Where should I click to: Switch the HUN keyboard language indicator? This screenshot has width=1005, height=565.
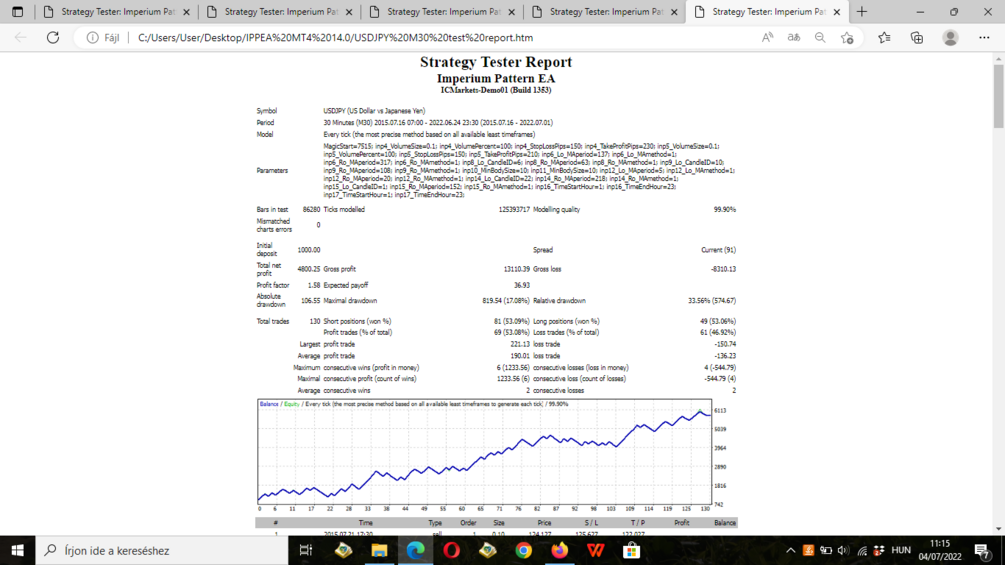pyautogui.click(x=901, y=550)
